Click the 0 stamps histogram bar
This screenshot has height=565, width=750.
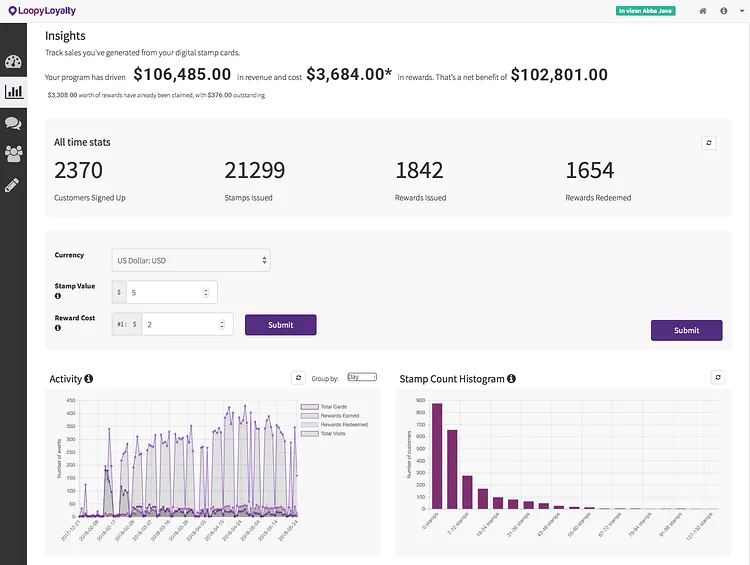(x=437, y=456)
